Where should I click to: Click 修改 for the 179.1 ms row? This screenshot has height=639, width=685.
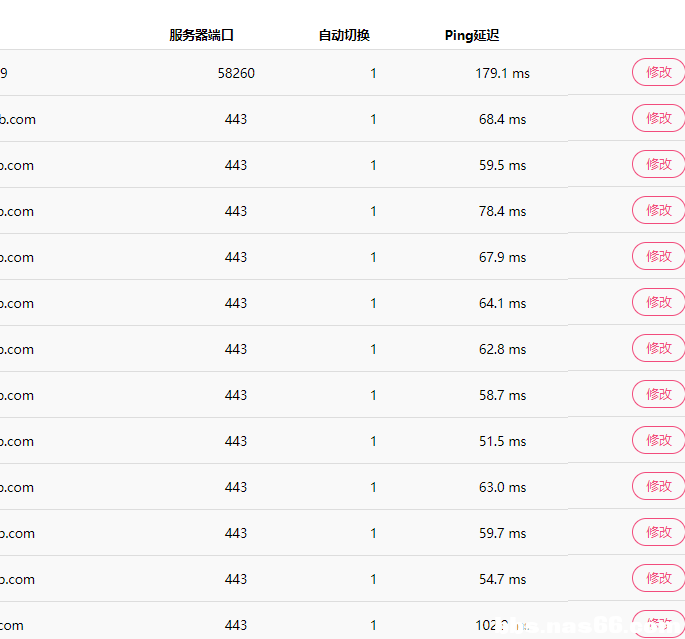click(x=658, y=72)
